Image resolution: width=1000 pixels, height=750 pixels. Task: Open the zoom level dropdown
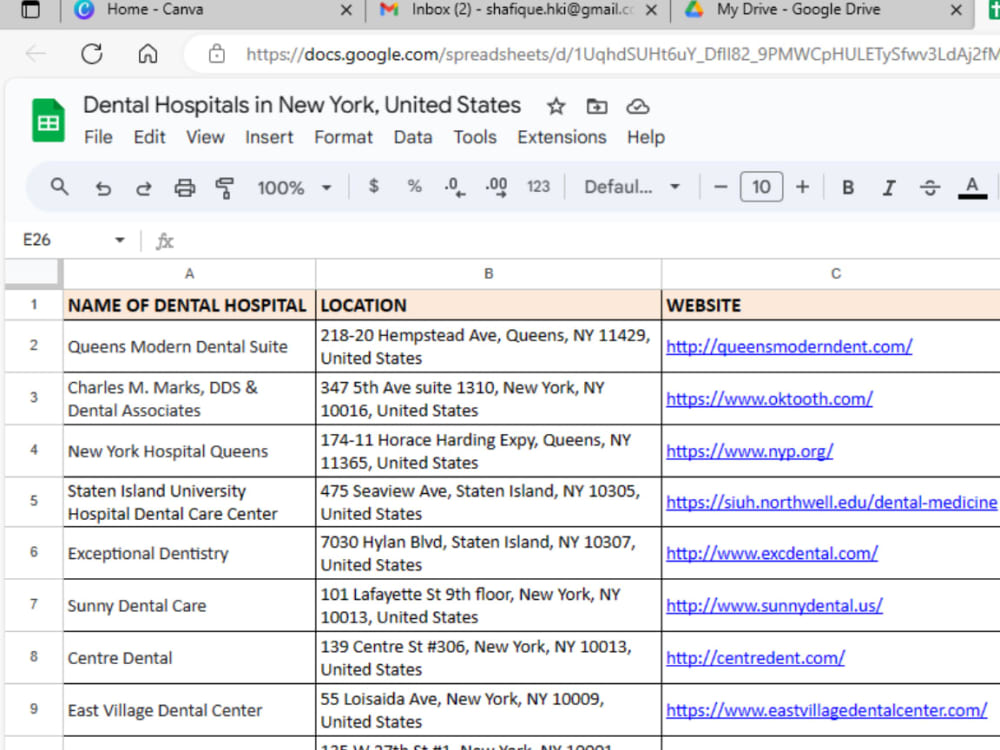point(295,187)
